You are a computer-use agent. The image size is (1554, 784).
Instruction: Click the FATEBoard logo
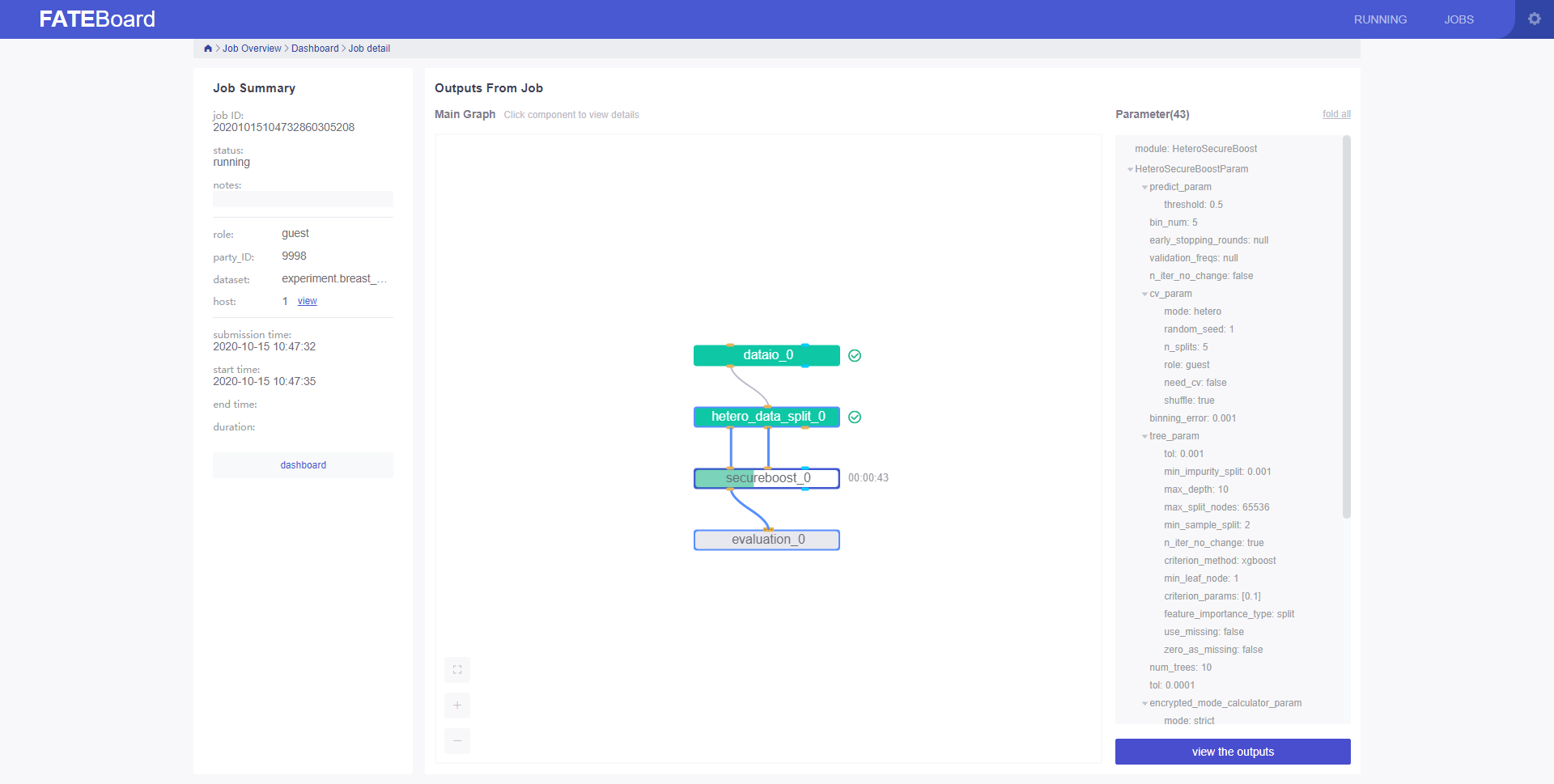point(97,19)
